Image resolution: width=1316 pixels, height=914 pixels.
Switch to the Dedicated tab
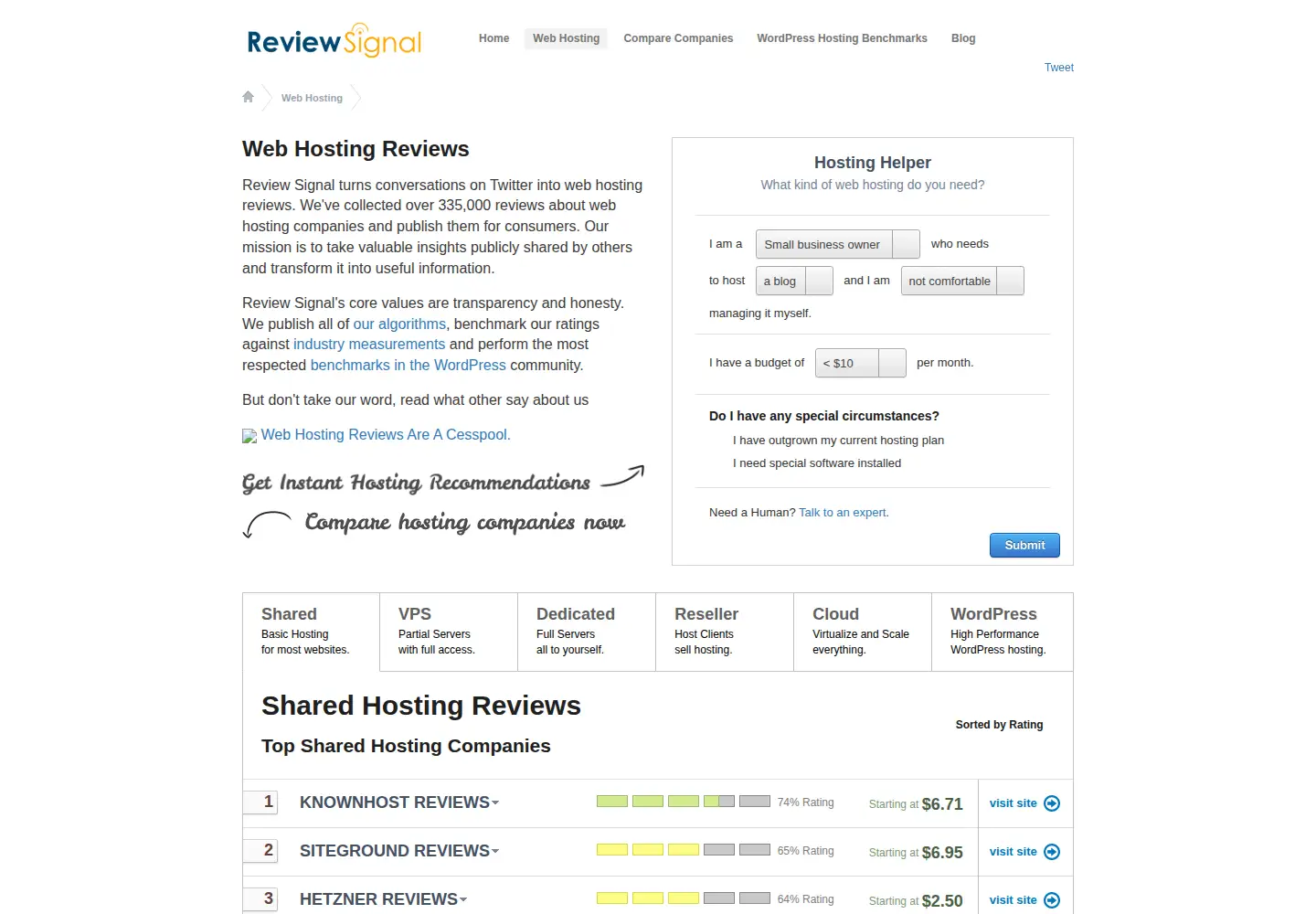pyautogui.click(x=587, y=632)
